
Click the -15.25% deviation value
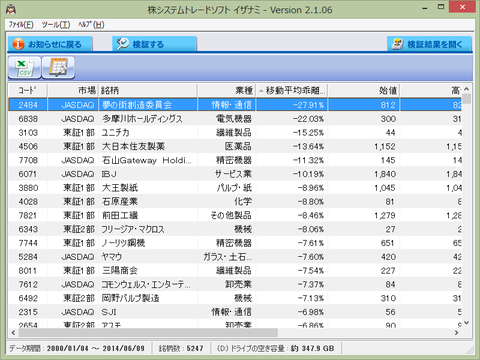[x=308, y=133]
